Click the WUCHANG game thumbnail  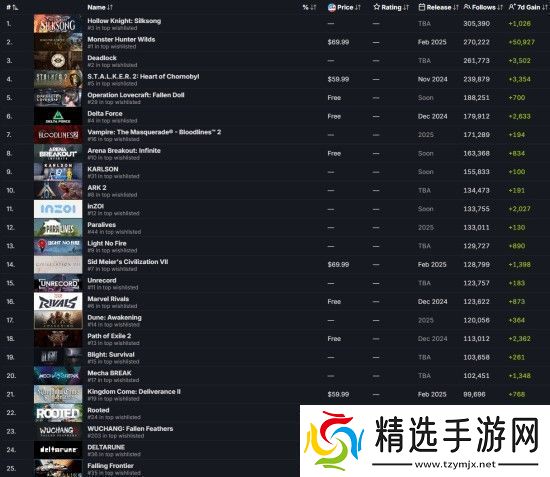tap(58, 432)
